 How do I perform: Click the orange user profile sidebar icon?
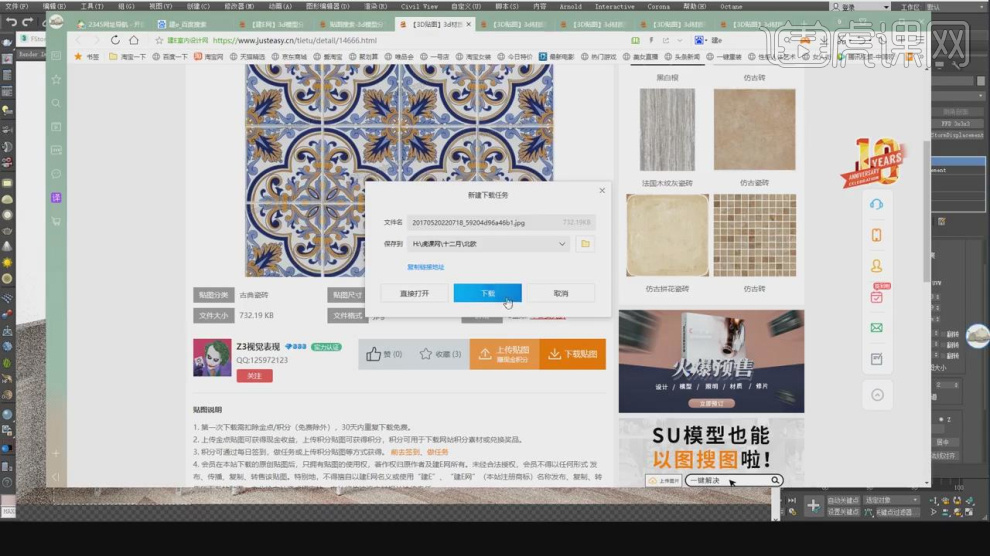876,266
